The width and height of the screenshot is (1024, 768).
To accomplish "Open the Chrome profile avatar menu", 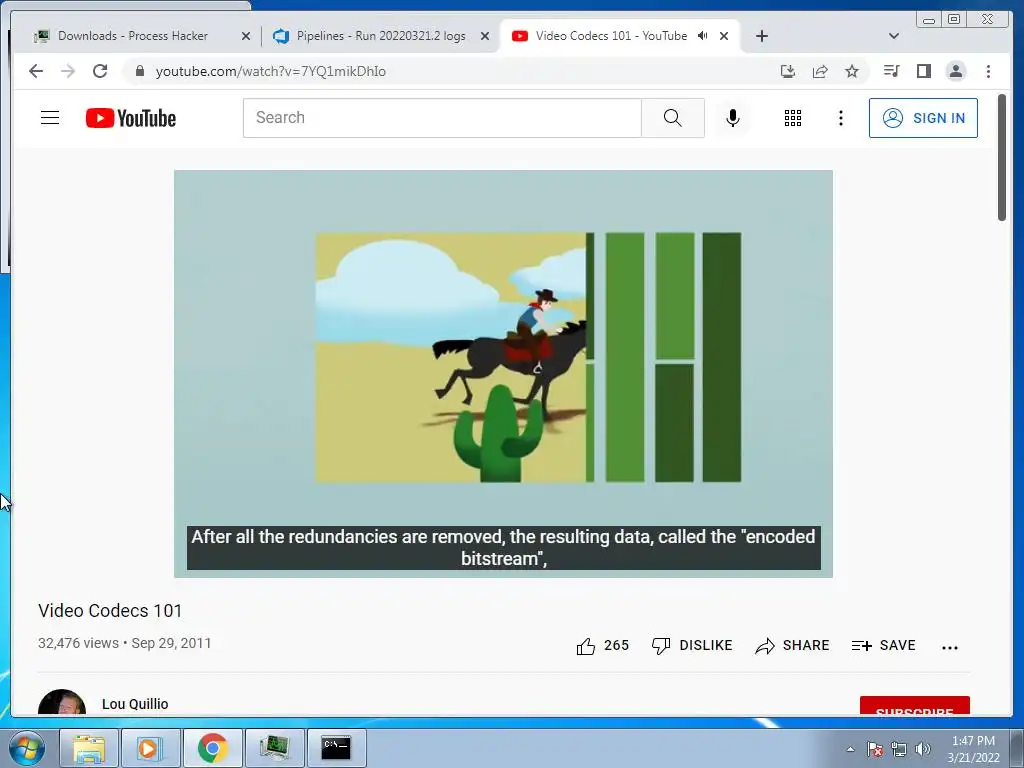I will (955, 71).
